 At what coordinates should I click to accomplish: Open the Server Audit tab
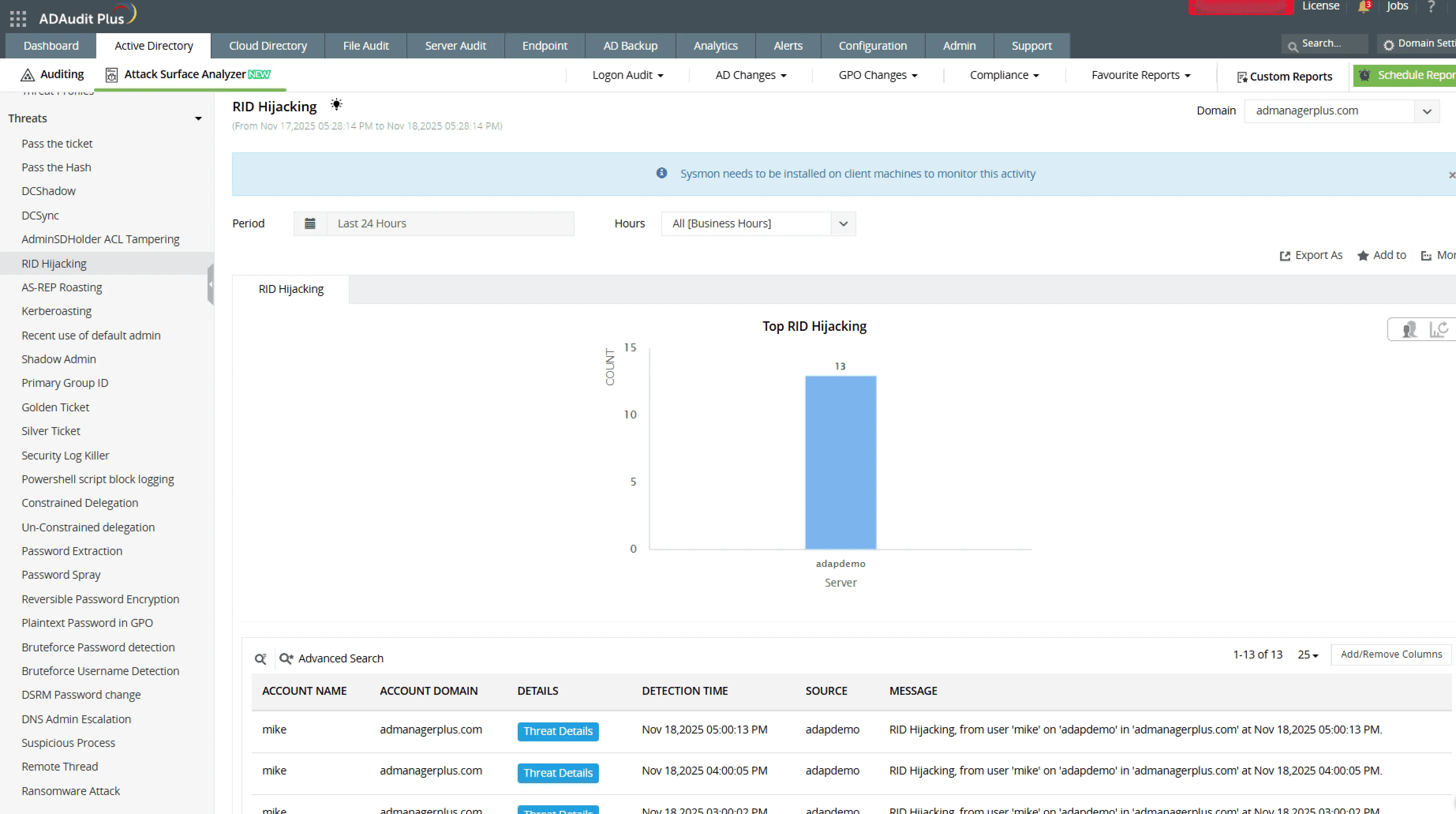click(456, 46)
